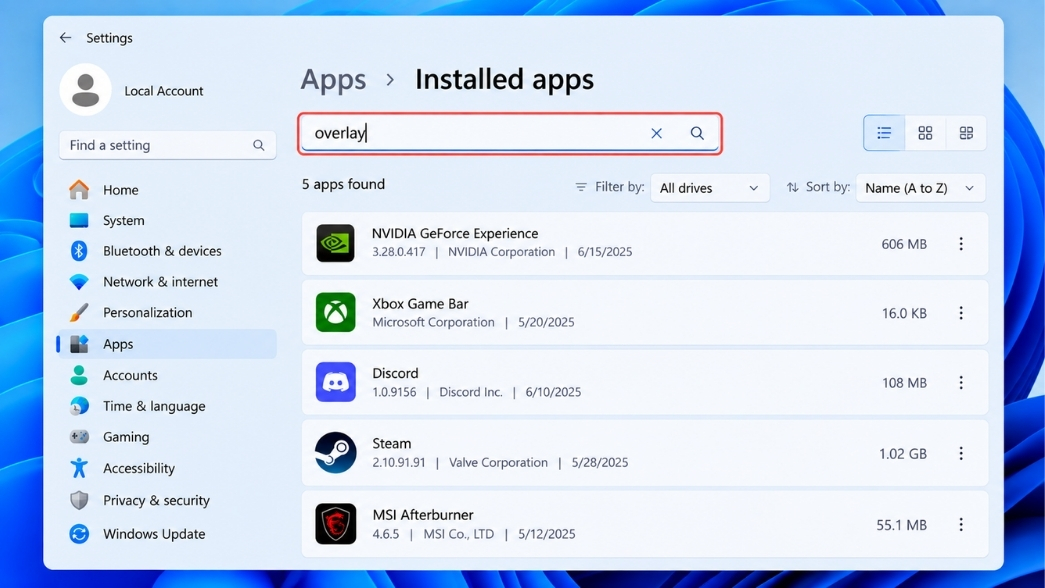Click the Privacy shield icon in sidebar
Viewport: 1045px width, 588px height.
(79, 500)
